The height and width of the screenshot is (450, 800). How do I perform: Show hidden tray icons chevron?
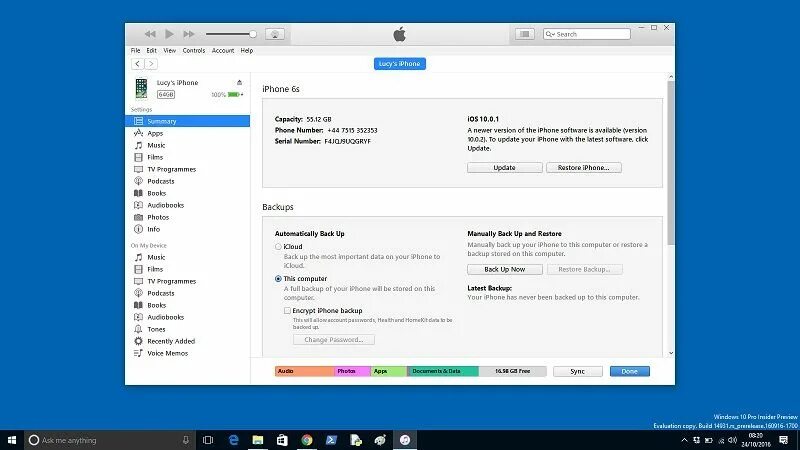pyautogui.click(x=684, y=440)
